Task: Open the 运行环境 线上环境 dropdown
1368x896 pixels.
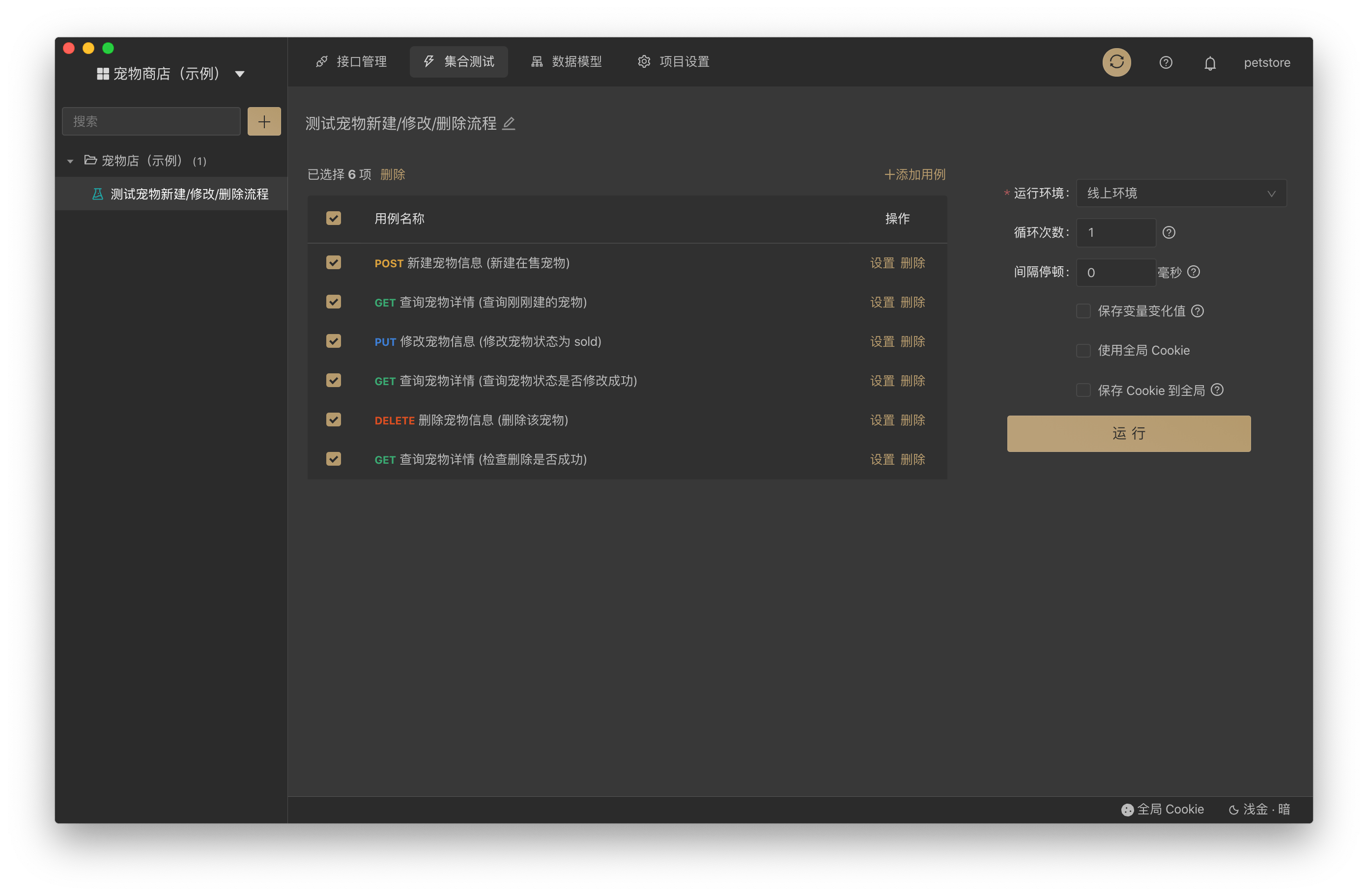Action: [x=1181, y=193]
